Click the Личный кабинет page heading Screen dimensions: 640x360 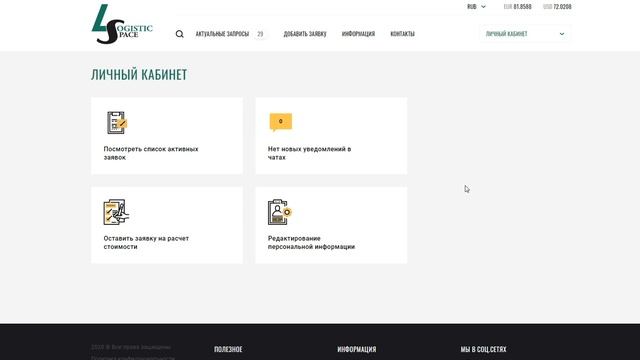click(139, 75)
